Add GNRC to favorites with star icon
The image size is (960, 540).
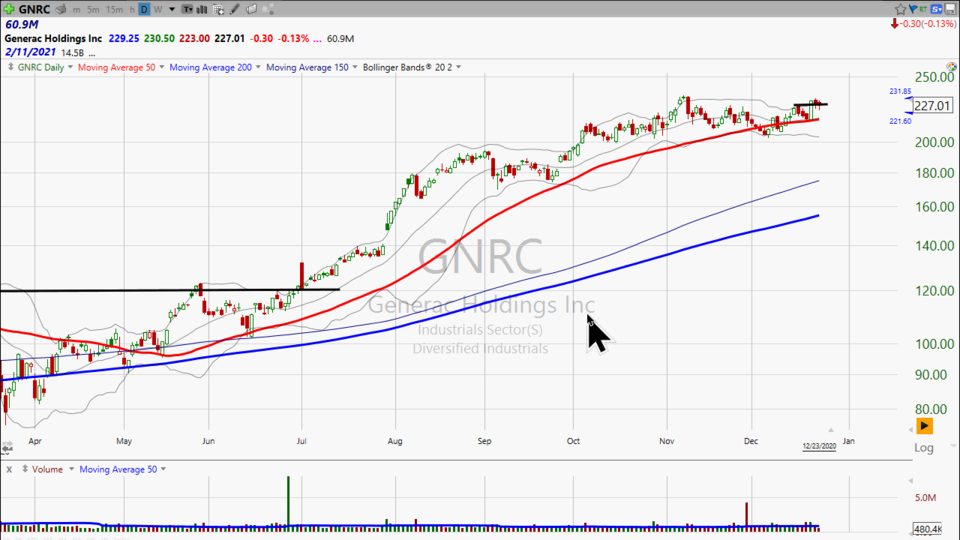coord(900,9)
